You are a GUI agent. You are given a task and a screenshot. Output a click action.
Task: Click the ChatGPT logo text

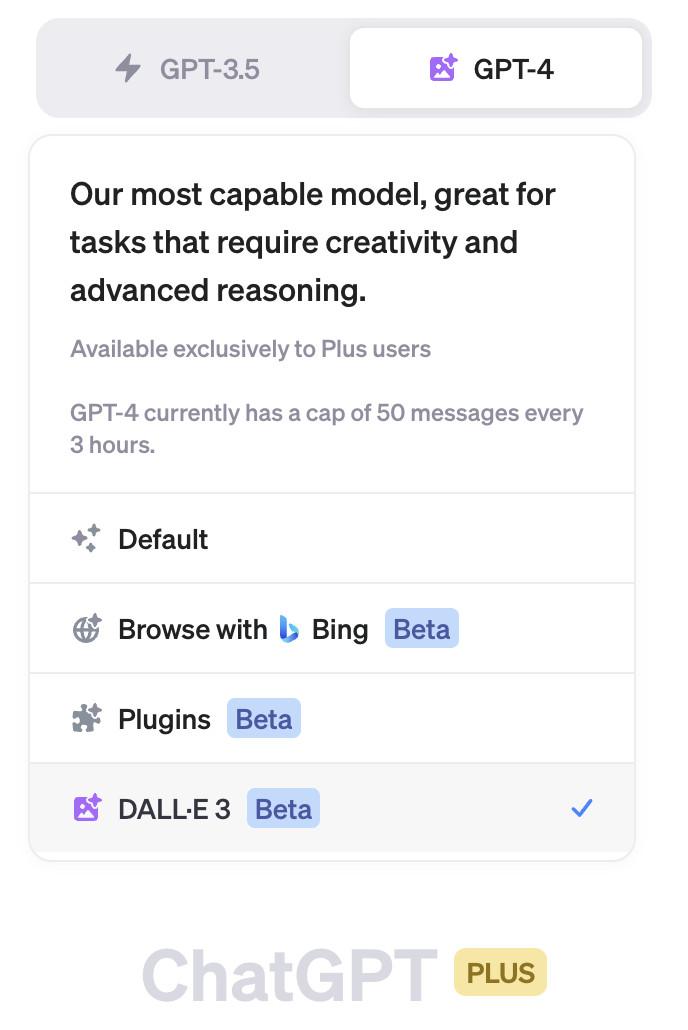290,975
